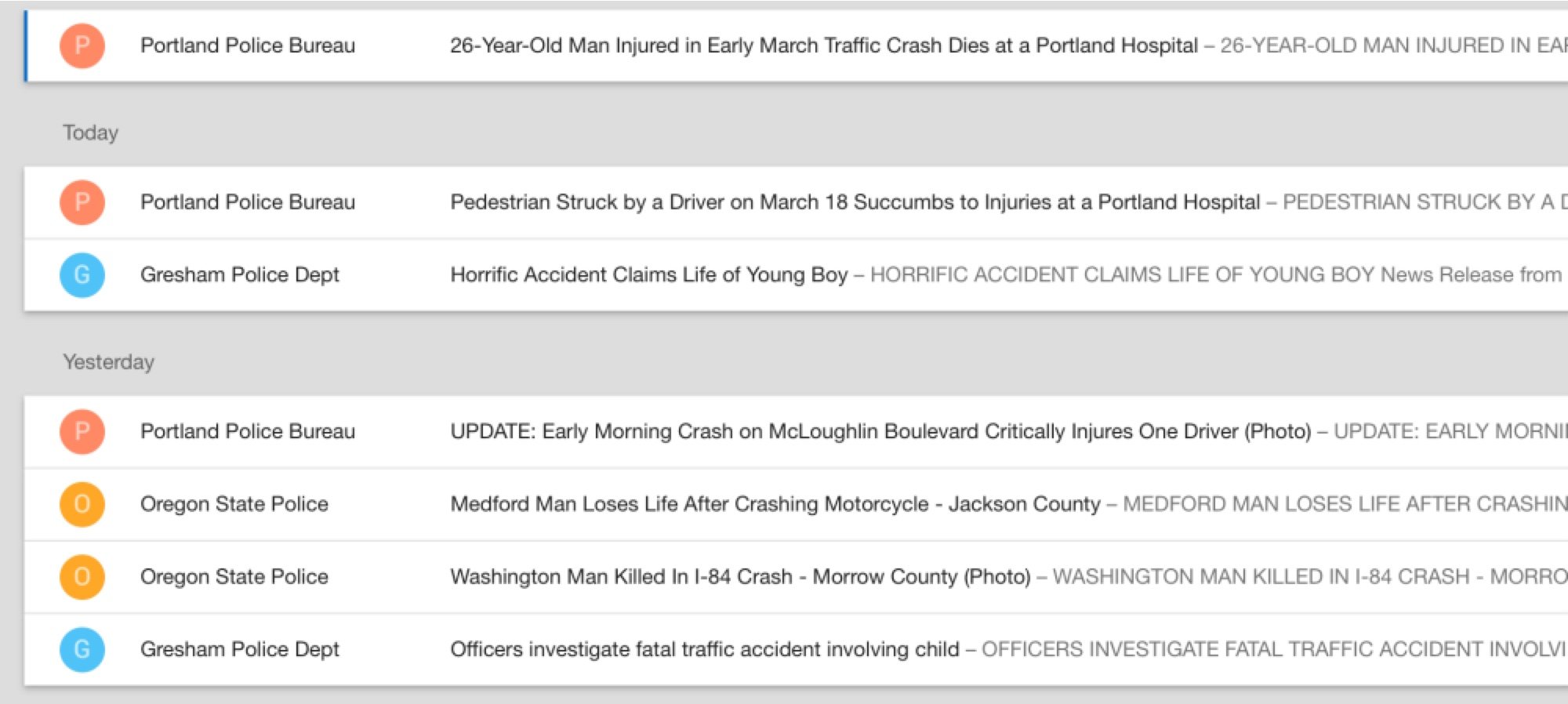Viewport: 1568px width, 704px height.
Task: Click the Today section header
Action: (x=91, y=132)
